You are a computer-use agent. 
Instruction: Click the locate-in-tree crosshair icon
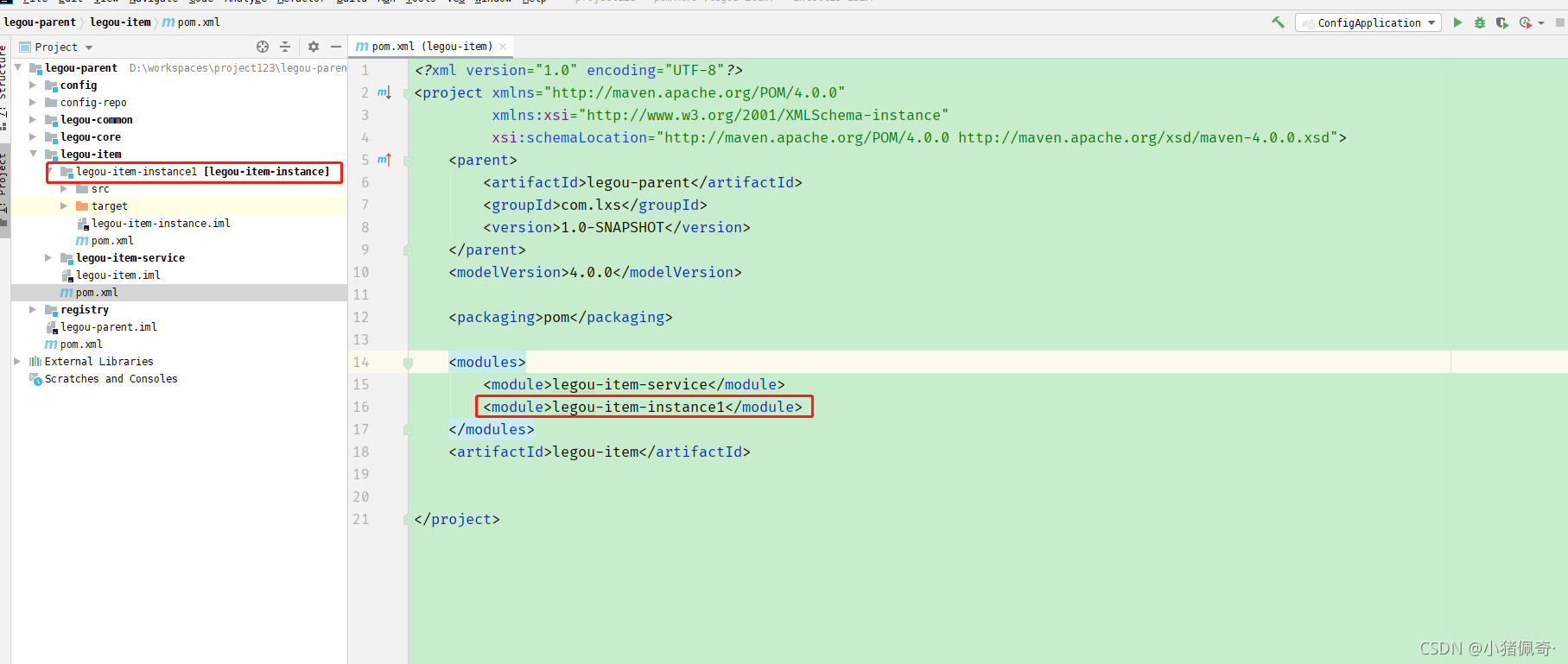point(263,47)
